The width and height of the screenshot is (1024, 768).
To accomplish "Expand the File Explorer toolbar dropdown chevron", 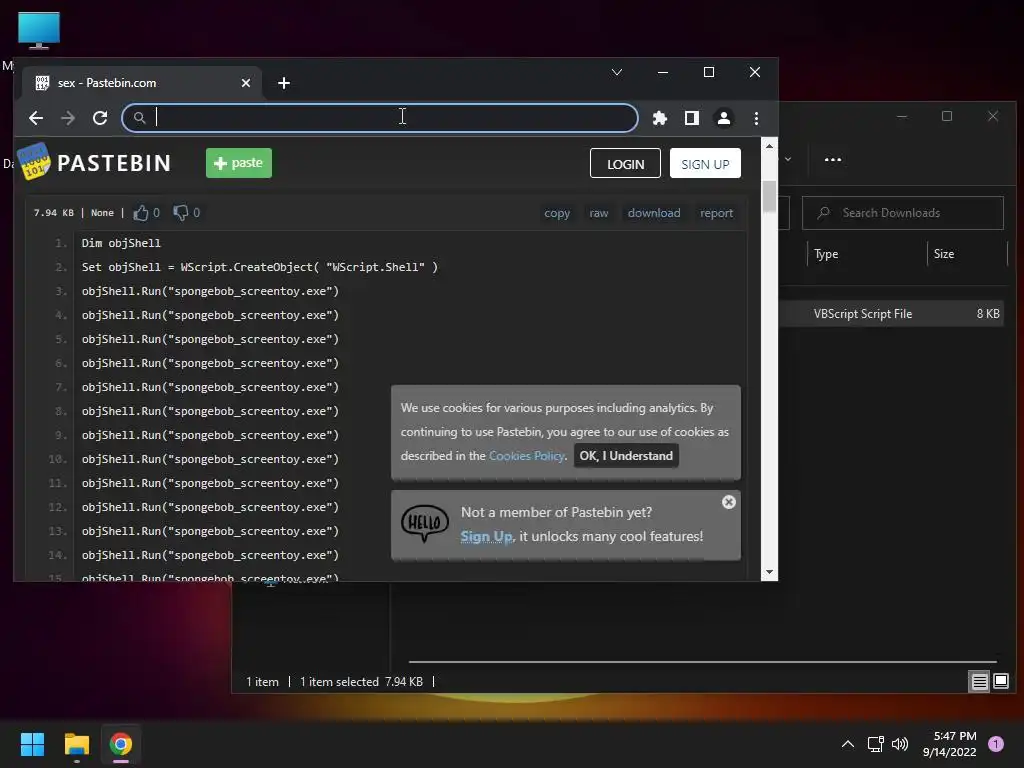I will pos(788,159).
